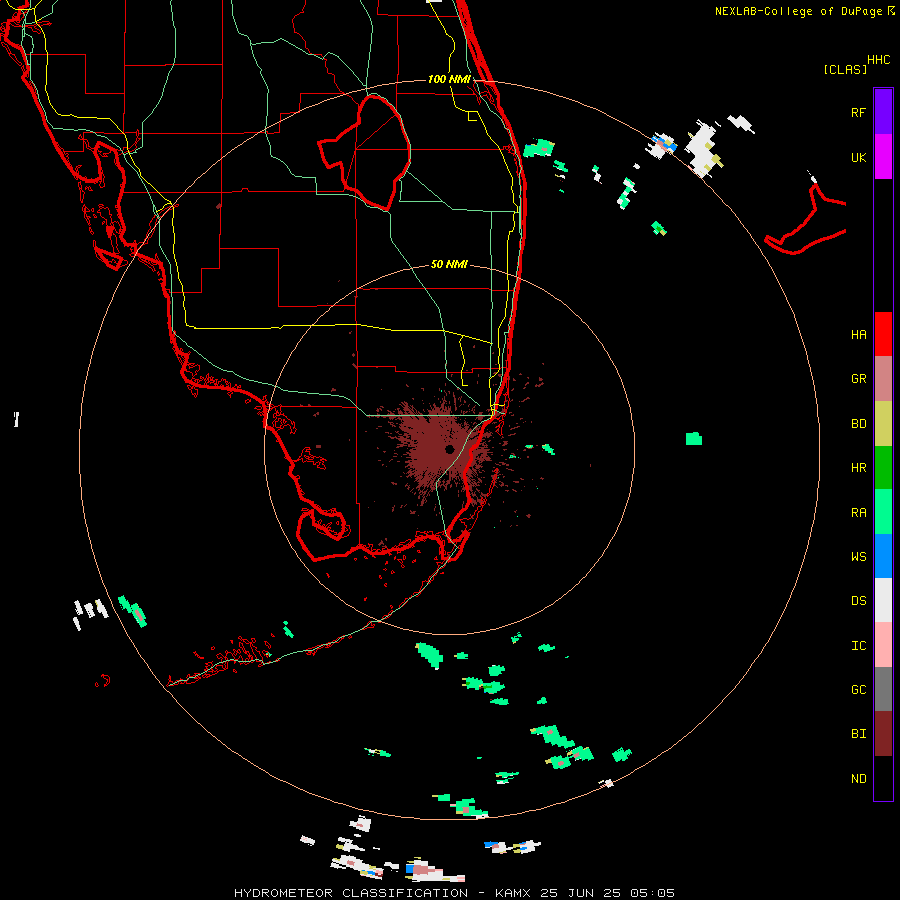Click the RF purple legend swatch
Image resolution: width=900 pixels, height=900 pixels.
[x=883, y=112]
